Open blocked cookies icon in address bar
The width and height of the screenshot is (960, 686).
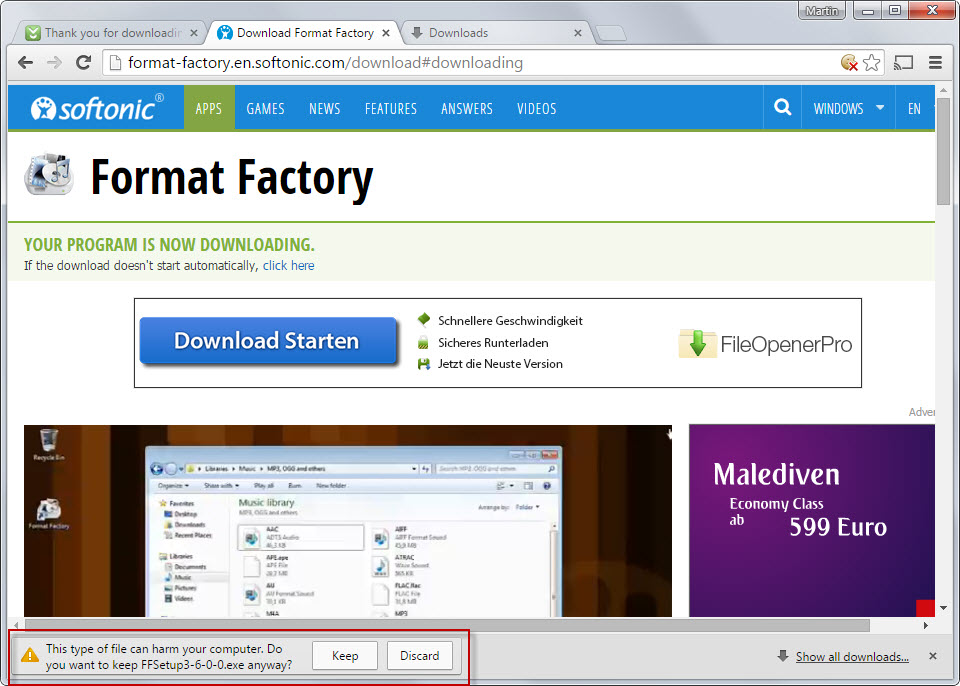(849, 62)
